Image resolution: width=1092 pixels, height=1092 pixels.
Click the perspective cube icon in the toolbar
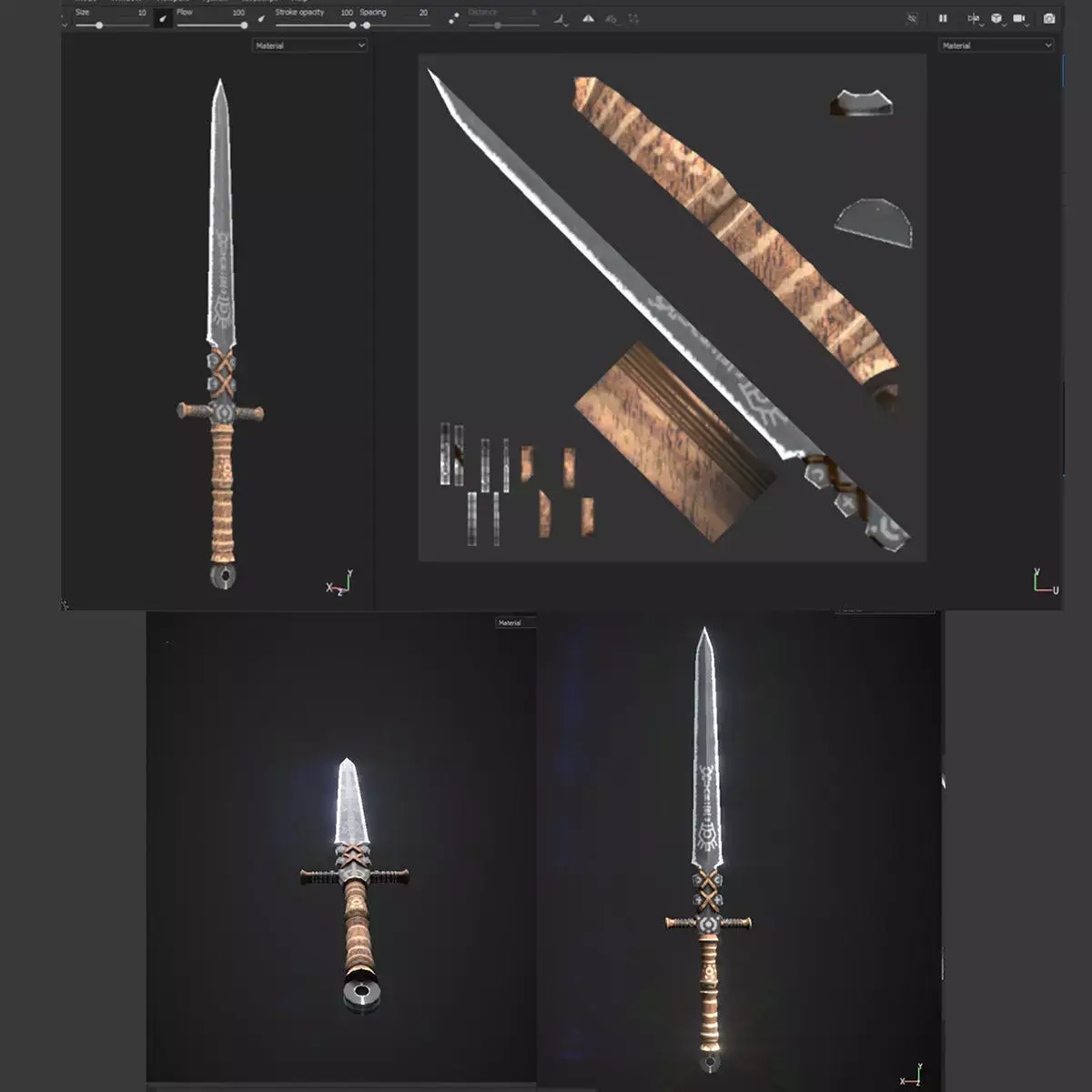[996, 16]
